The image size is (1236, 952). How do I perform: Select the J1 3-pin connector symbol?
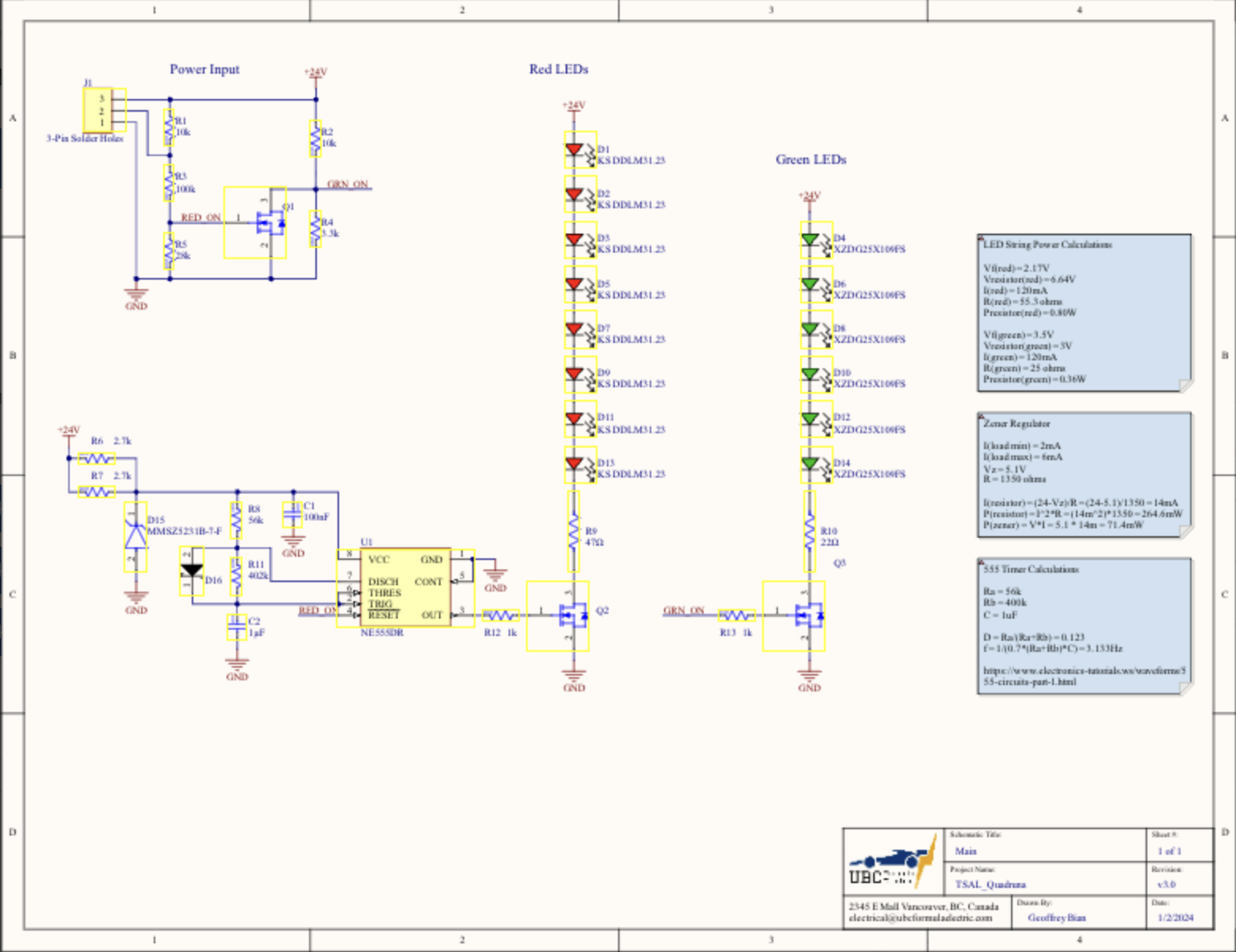[98, 111]
